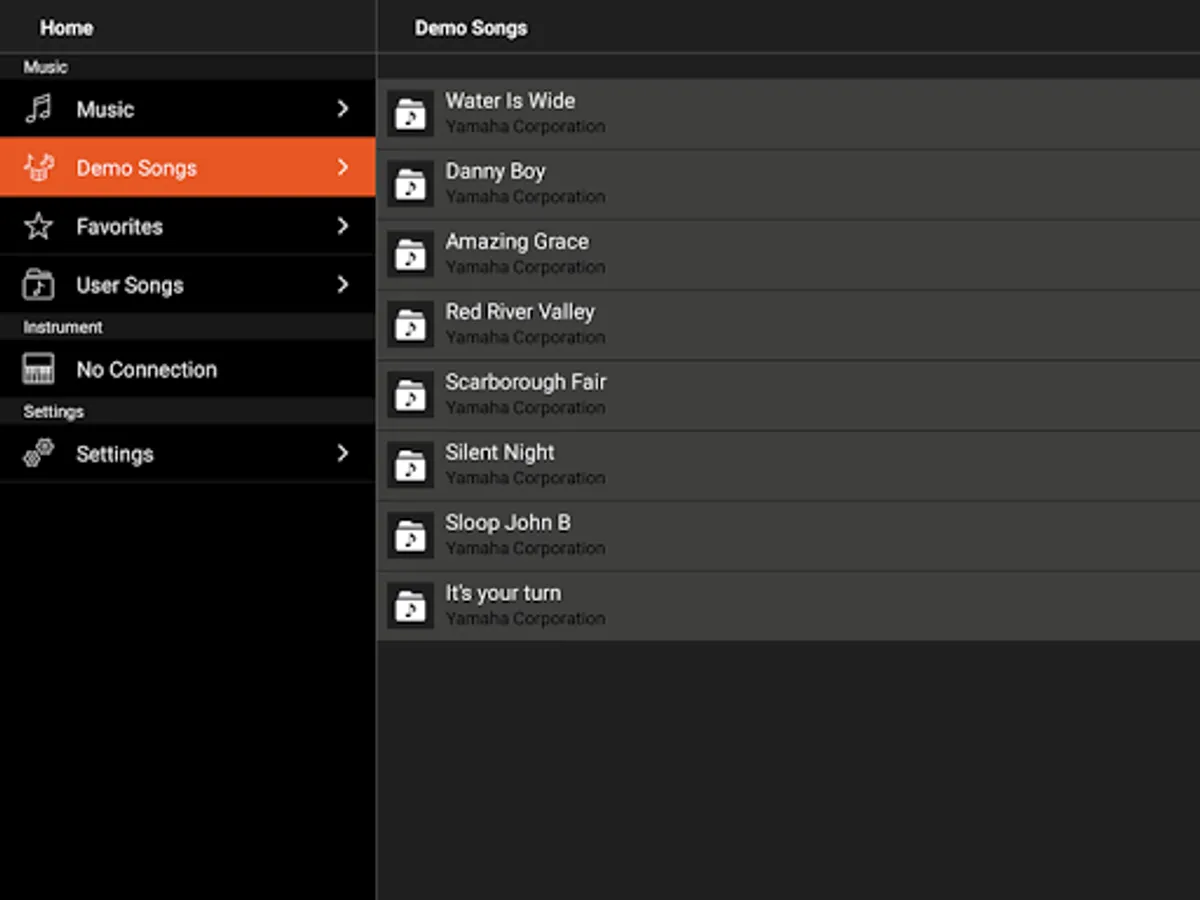This screenshot has width=1200, height=900.
Task: Click Yamaha Corporation under Amazing Grace
Action: pyautogui.click(x=525, y=267)
